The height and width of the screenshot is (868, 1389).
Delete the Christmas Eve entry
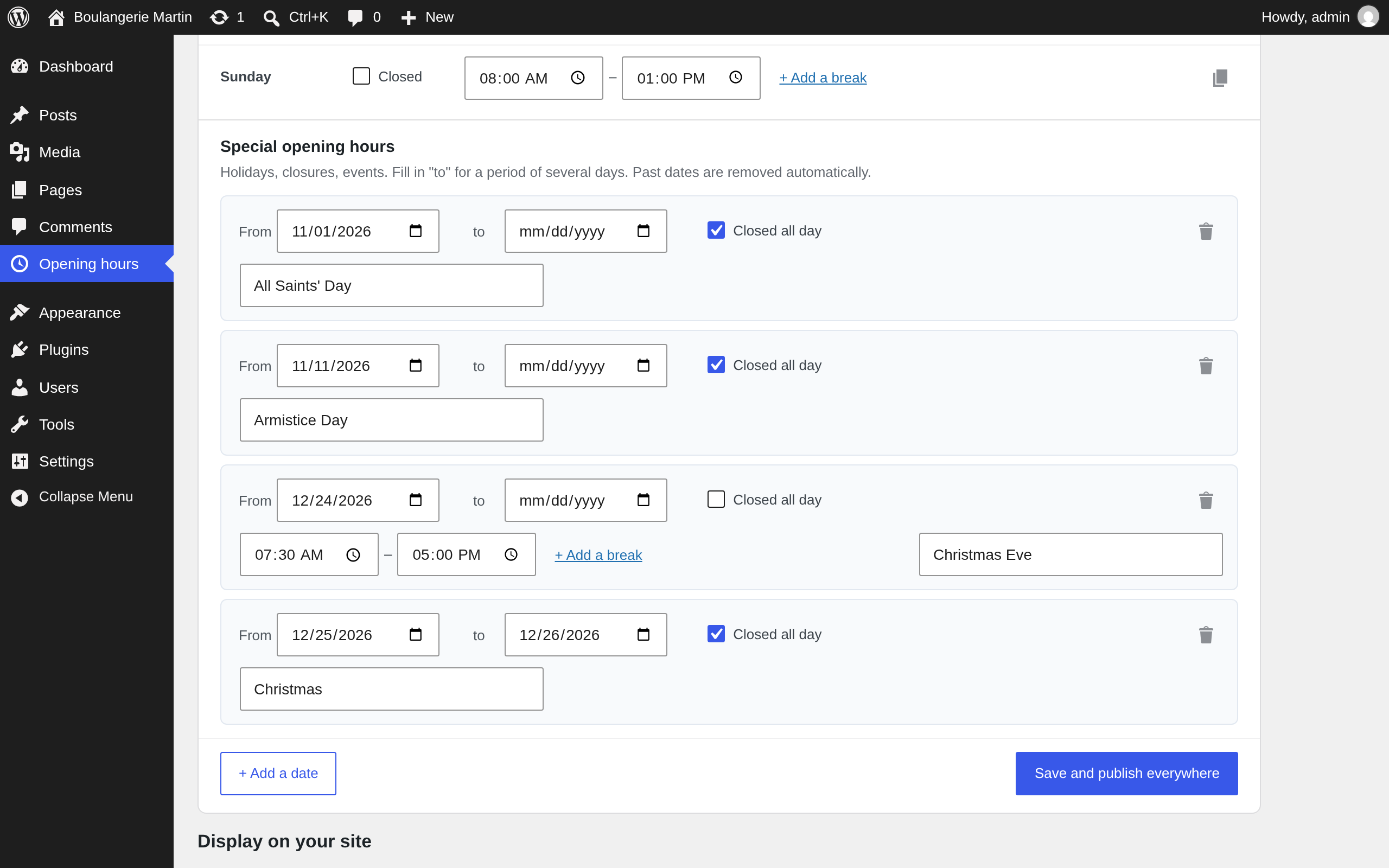tap(1206, 500)
